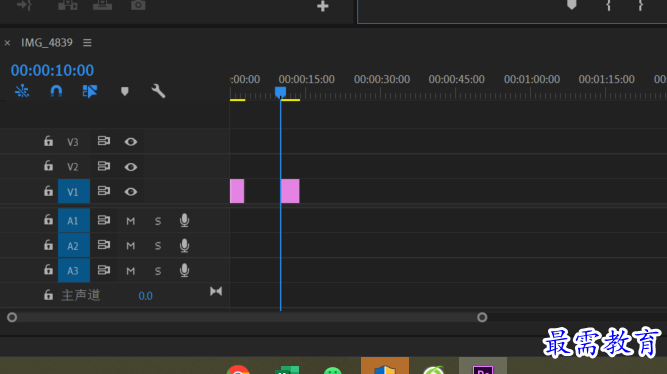Toggle sync lock for V3
This screenshot has height=374, width=667.
click(104, 141)
